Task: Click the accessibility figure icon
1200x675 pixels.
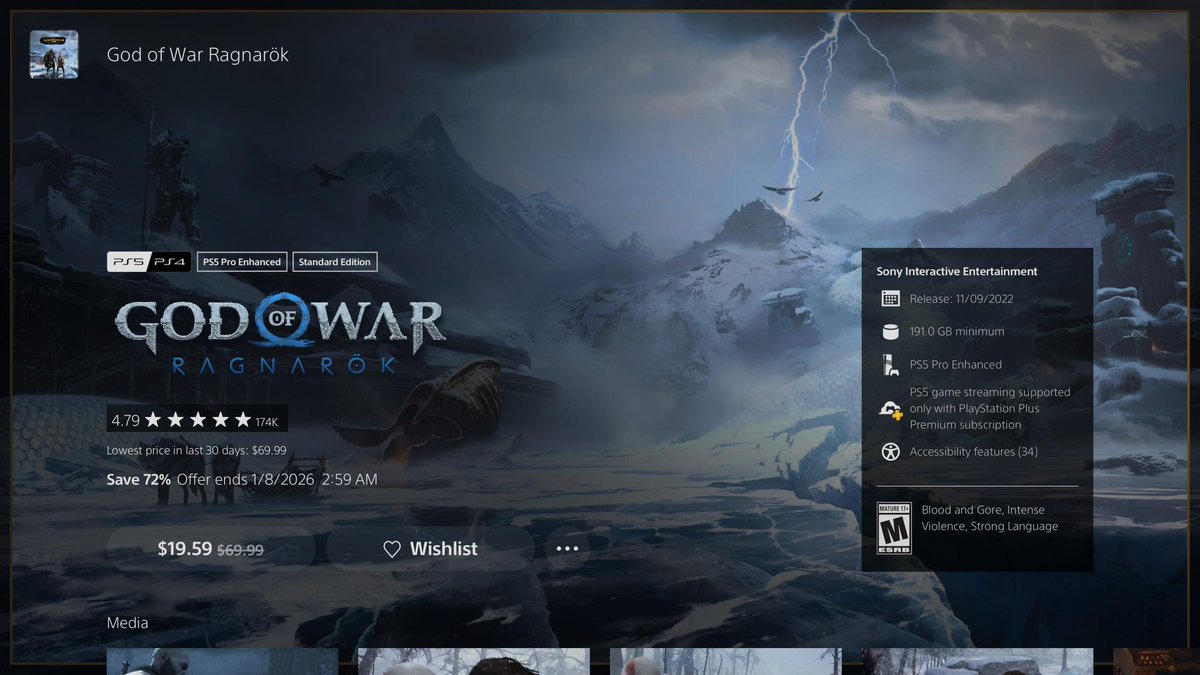Action: pyautogui.click(x=890, y=451)
